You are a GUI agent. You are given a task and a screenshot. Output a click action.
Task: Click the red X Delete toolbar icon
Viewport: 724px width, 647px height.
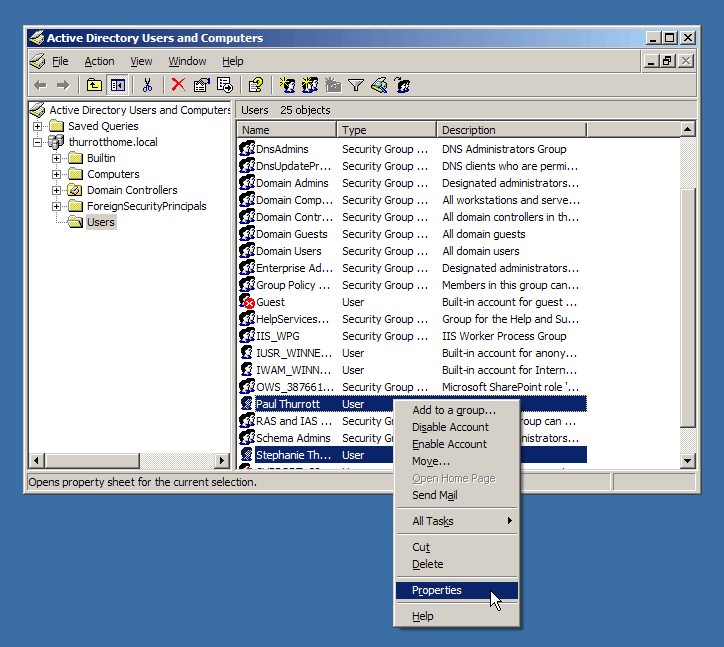pos(178,85)
